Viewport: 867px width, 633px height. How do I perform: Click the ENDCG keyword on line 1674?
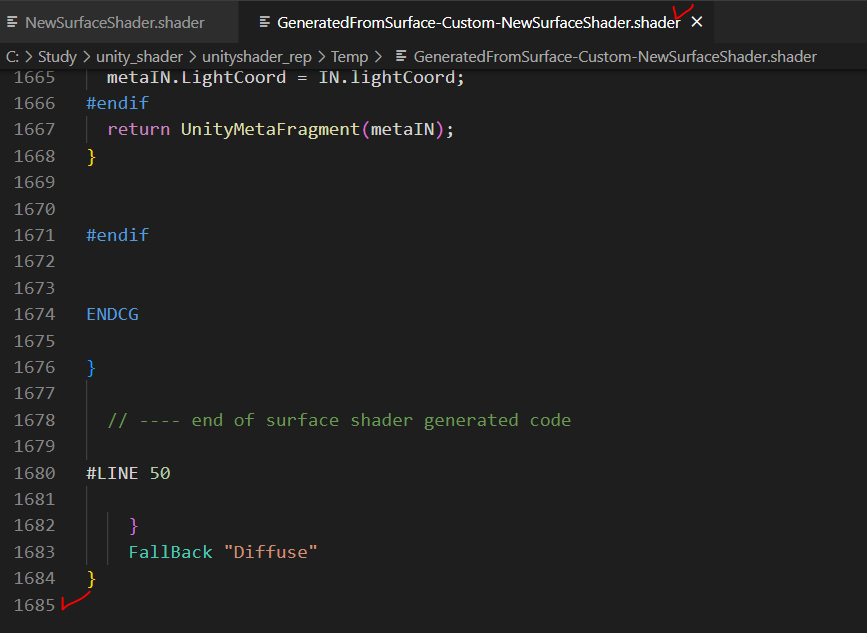[112, 315]
